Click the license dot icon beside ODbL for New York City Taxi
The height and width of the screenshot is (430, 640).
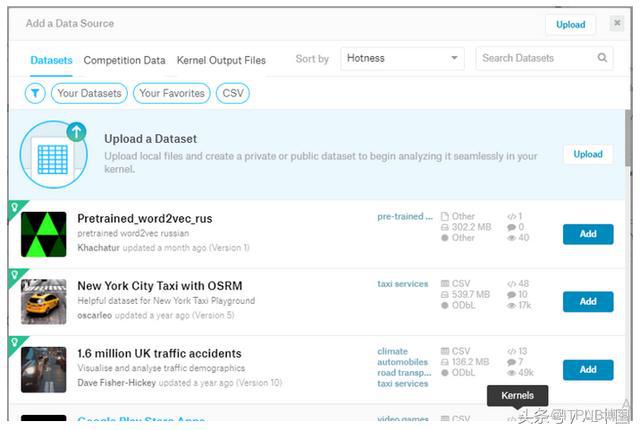coord(445,305)
